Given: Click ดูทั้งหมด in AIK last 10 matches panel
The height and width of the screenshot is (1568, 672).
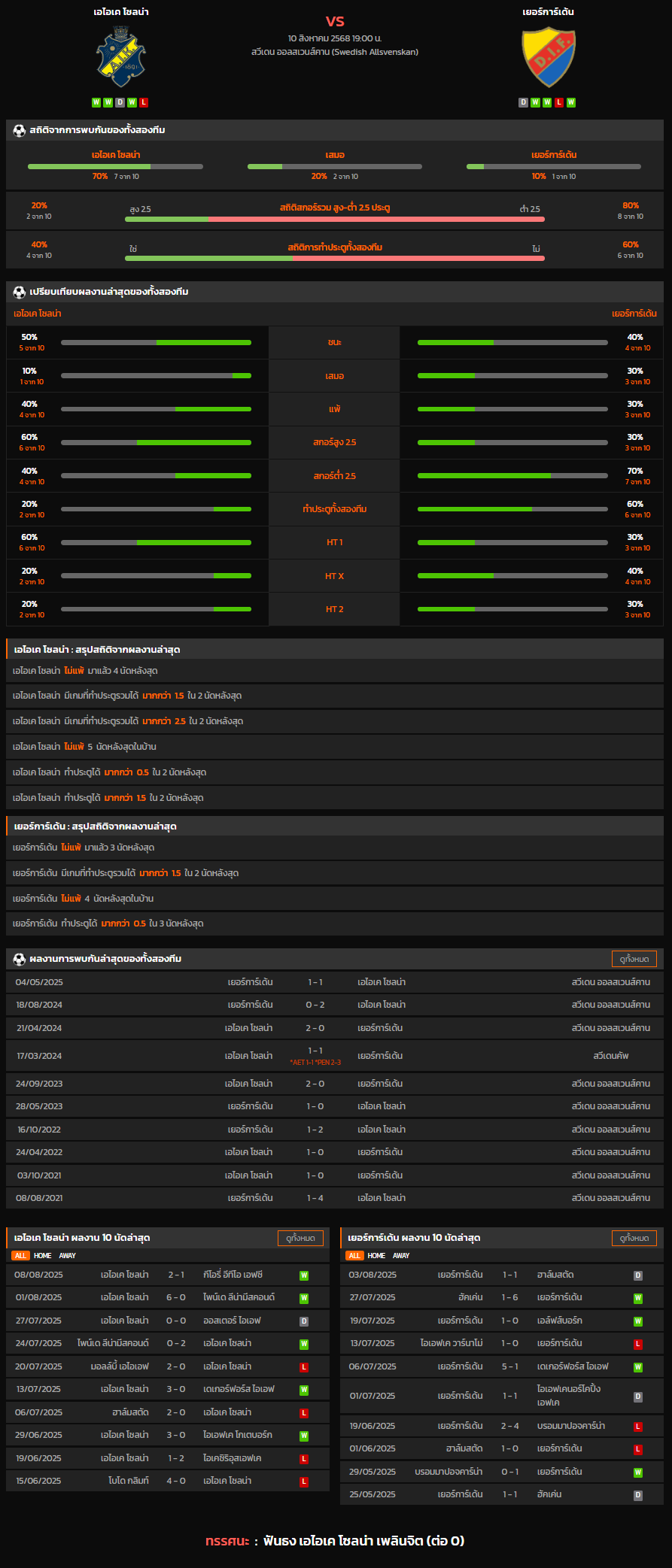Looking at the screenshot, I should (x=301, y=1238).
